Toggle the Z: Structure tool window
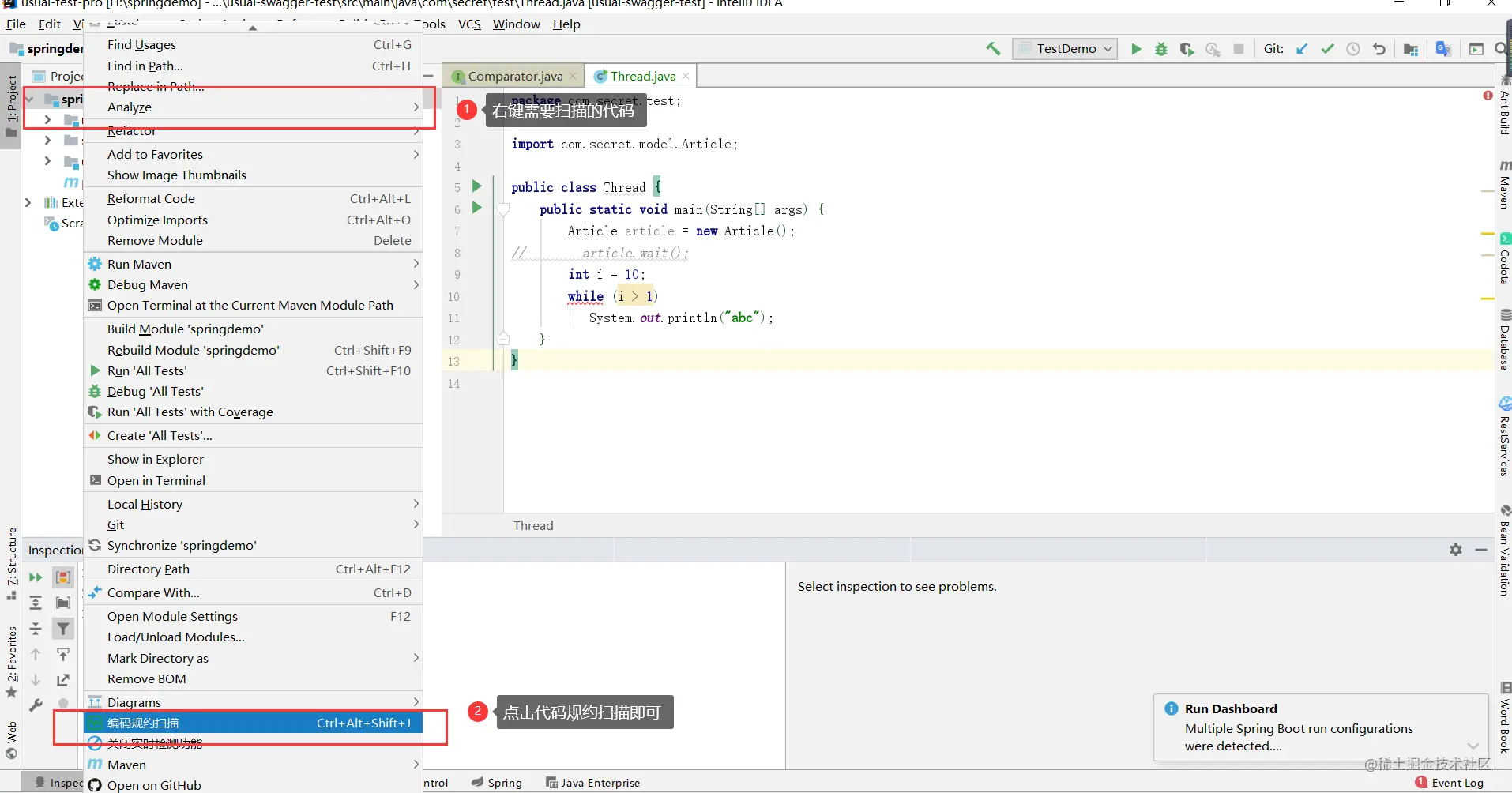 (11, 563)
